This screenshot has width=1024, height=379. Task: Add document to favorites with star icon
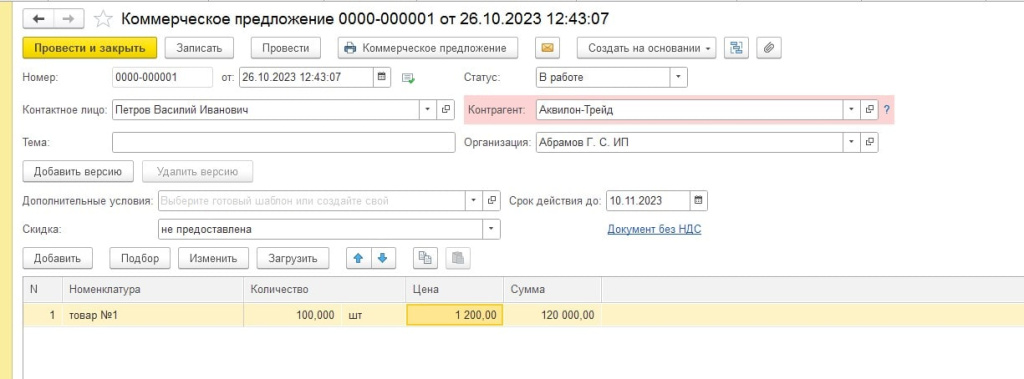(103, 19)
